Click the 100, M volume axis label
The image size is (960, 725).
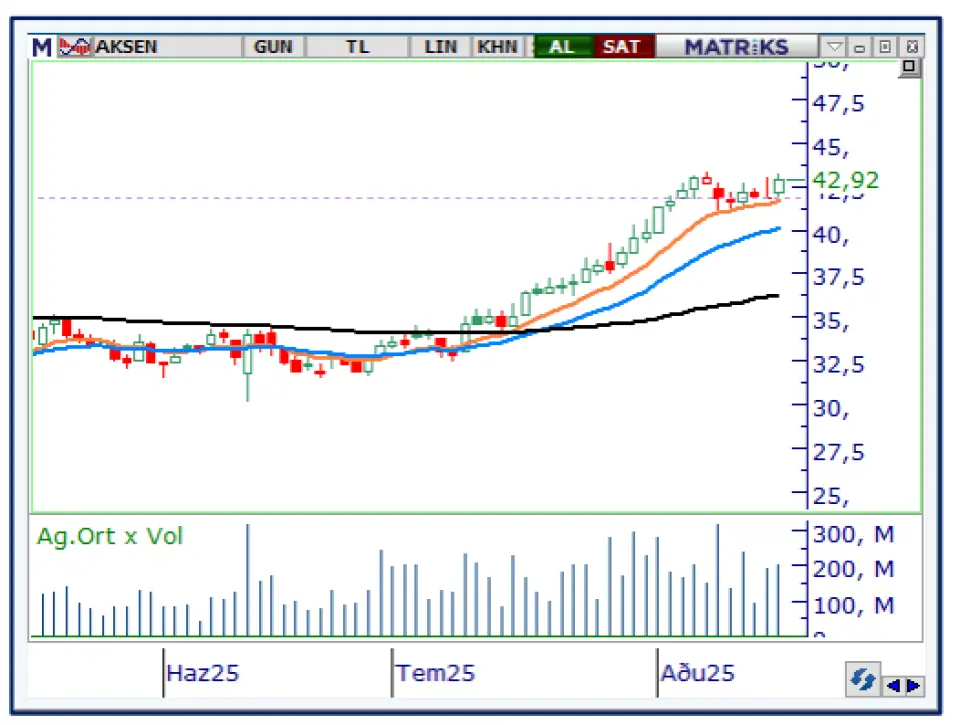(853, 606)
